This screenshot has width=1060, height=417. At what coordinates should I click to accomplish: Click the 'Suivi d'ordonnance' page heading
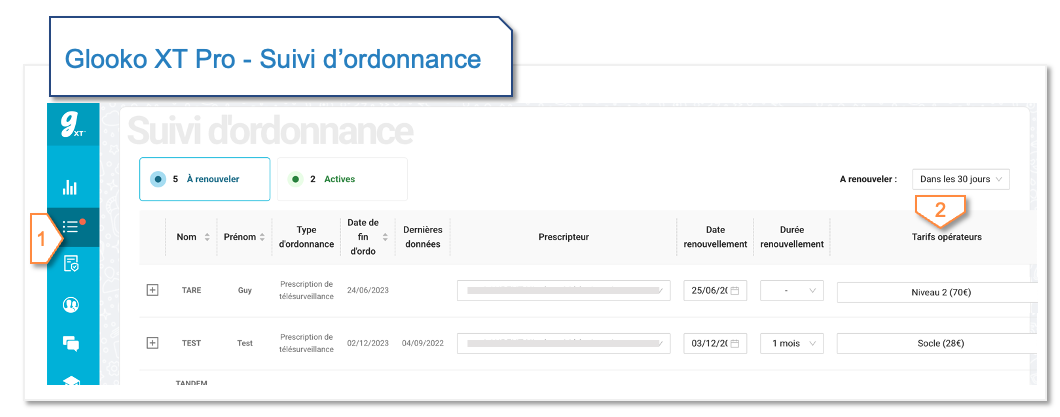(x=270, y=130)
